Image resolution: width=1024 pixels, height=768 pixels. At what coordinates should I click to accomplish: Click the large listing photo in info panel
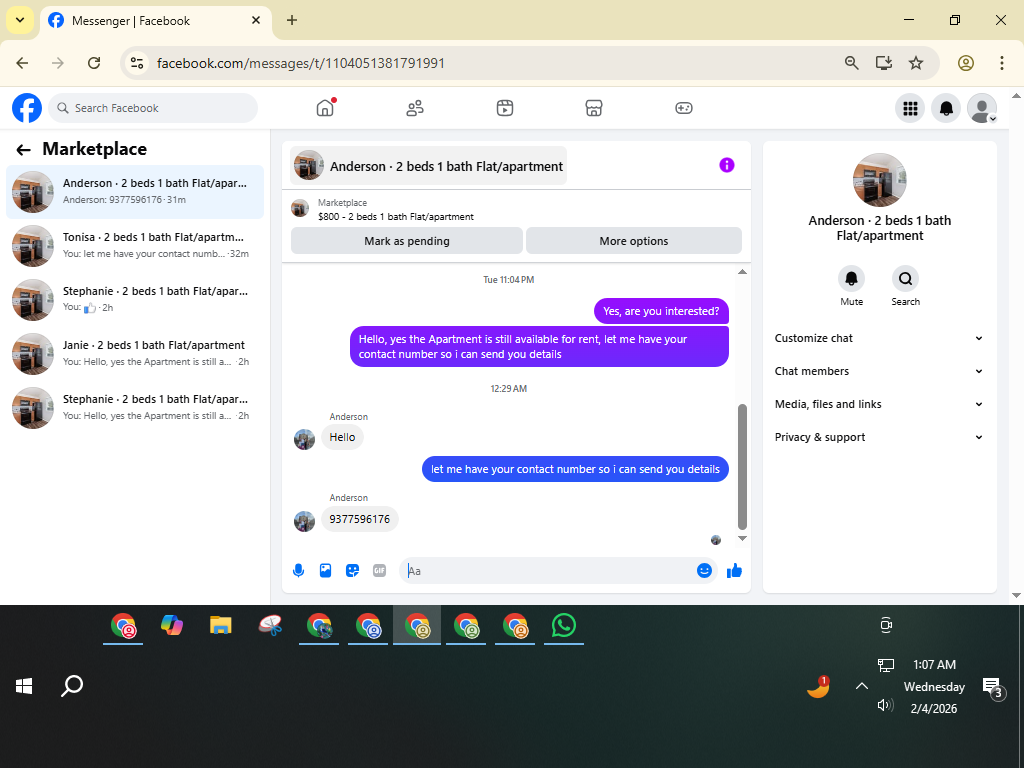879,180
